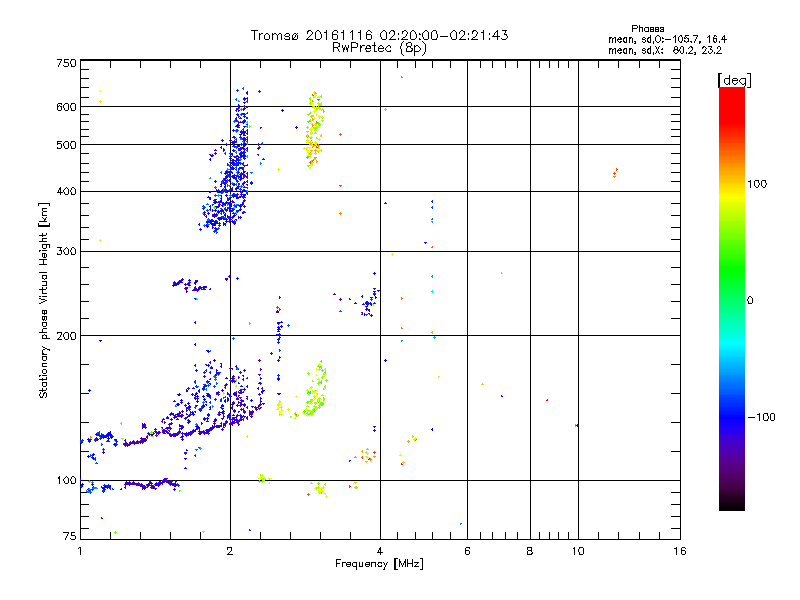This screenshot has width=800, height=600.
Task: Click the orange points near 12 MHz, 430 km
Action: [x=615, y=173]
